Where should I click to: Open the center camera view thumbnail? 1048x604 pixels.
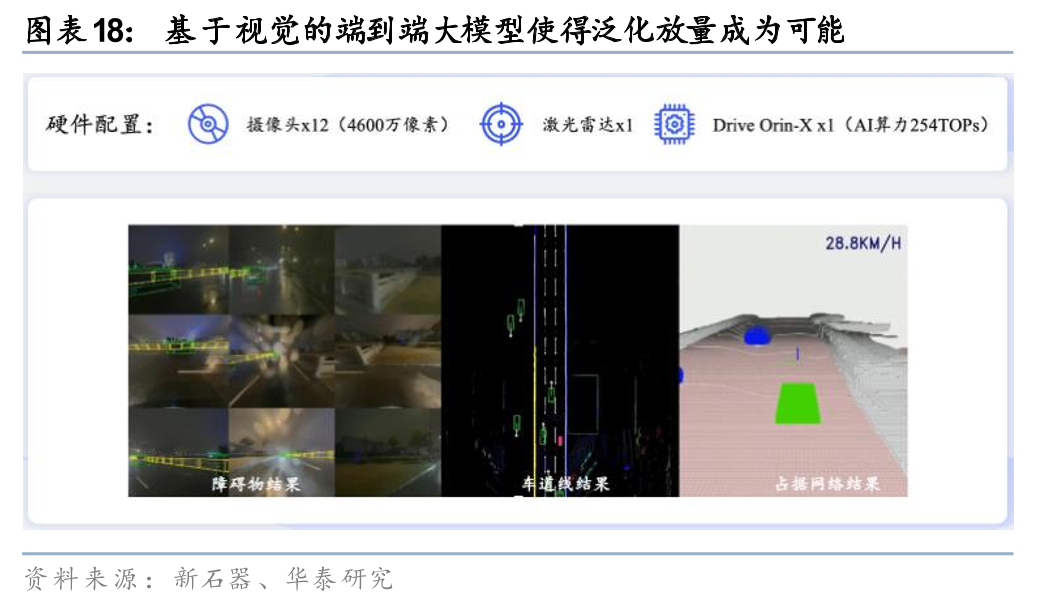pos(282,358)
